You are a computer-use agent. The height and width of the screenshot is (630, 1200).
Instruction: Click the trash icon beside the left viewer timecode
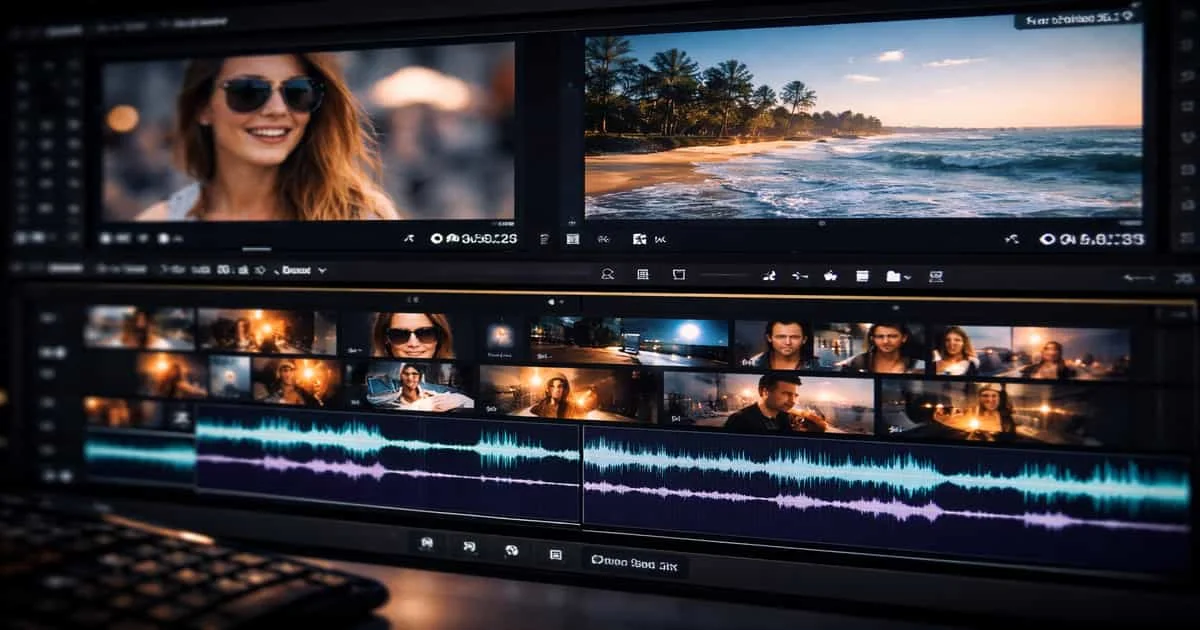[544, 239]
